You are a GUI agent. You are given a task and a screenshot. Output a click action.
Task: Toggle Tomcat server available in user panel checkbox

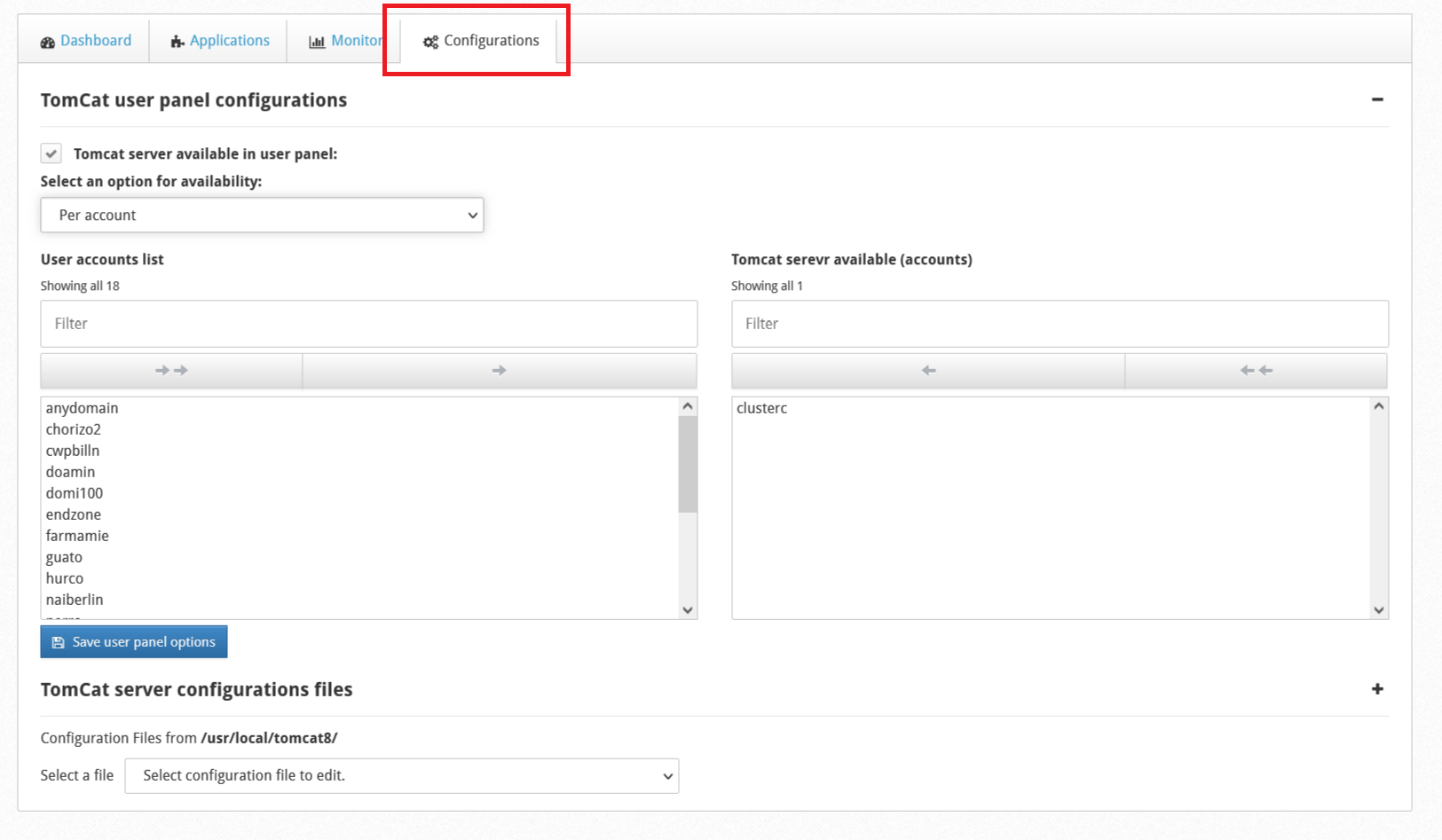click(51, 153)
